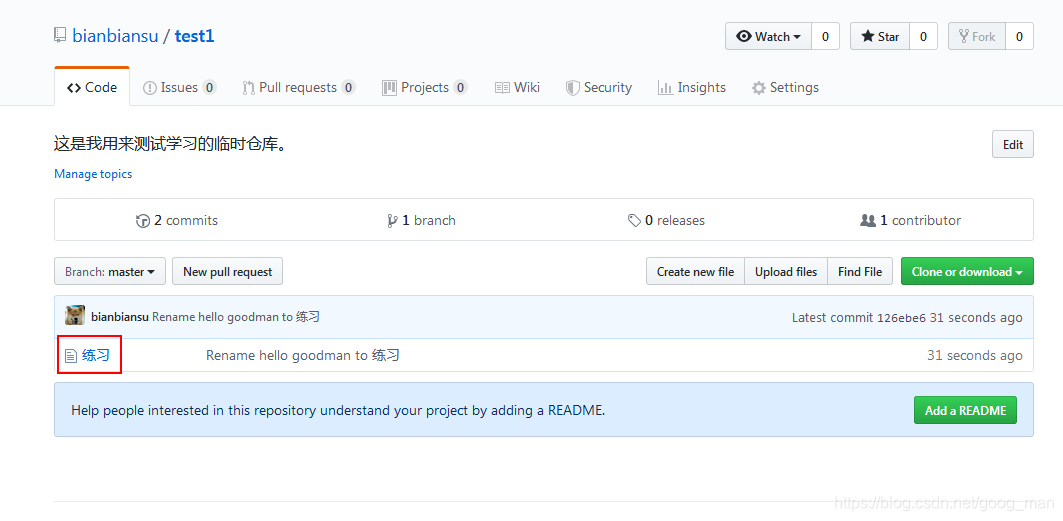Click the Edit description button
The width and height of the screenshot is (1063, 521).
coord(1013,144)
